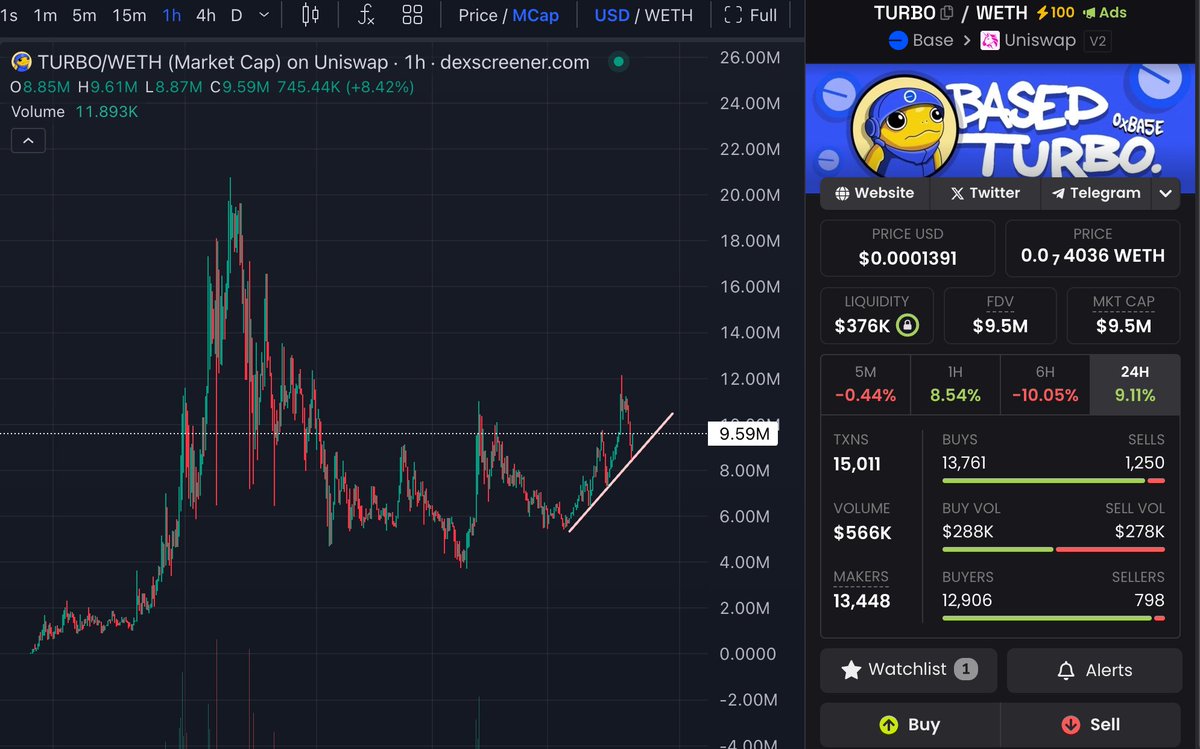Click the liquidity lock icon
Image resolution: width=1200 pixels, height=749 pixels.
pos(907,326)
